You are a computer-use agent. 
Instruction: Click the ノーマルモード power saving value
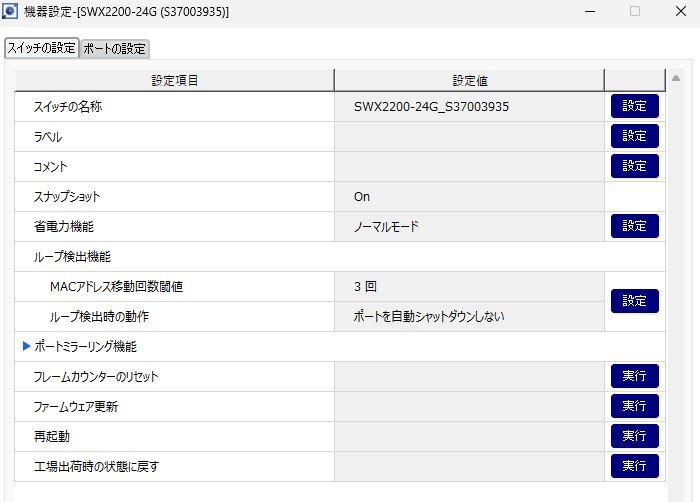(386, 227)
